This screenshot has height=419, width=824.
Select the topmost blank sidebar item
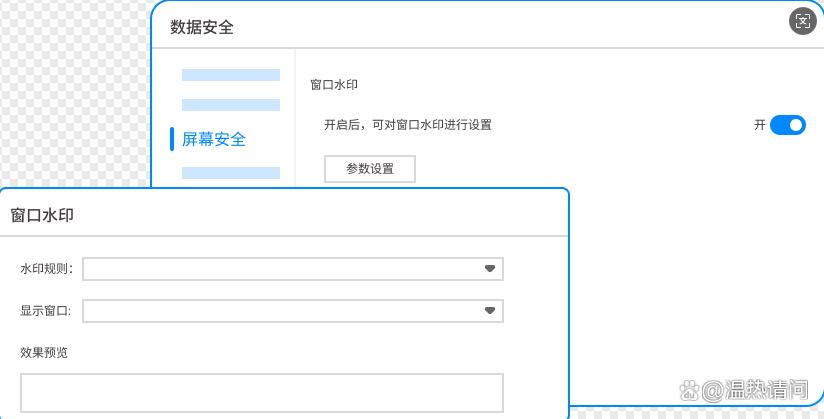(230, 75)
